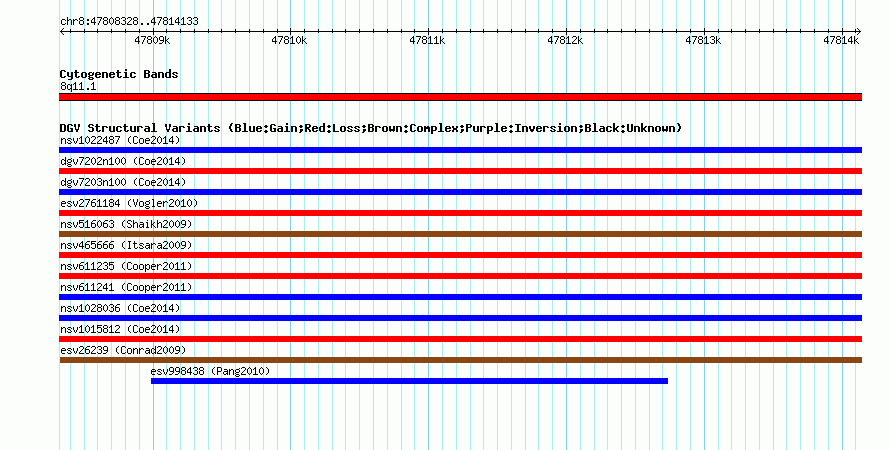
Task: Click the 47813k ruler tick label
Action: pyautogui.click(x=703, y=40)
